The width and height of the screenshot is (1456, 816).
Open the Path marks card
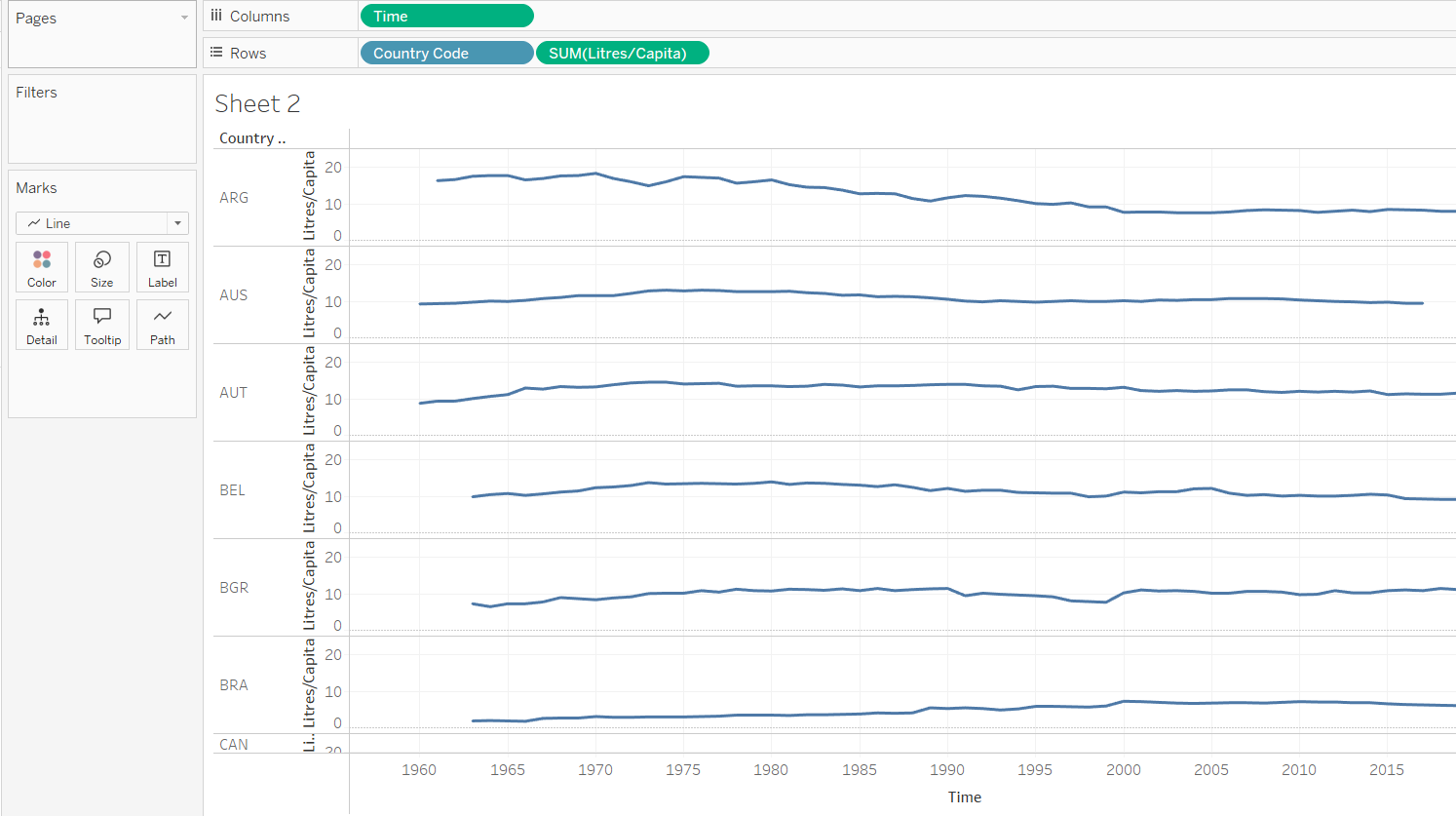(x=163, y=325)
